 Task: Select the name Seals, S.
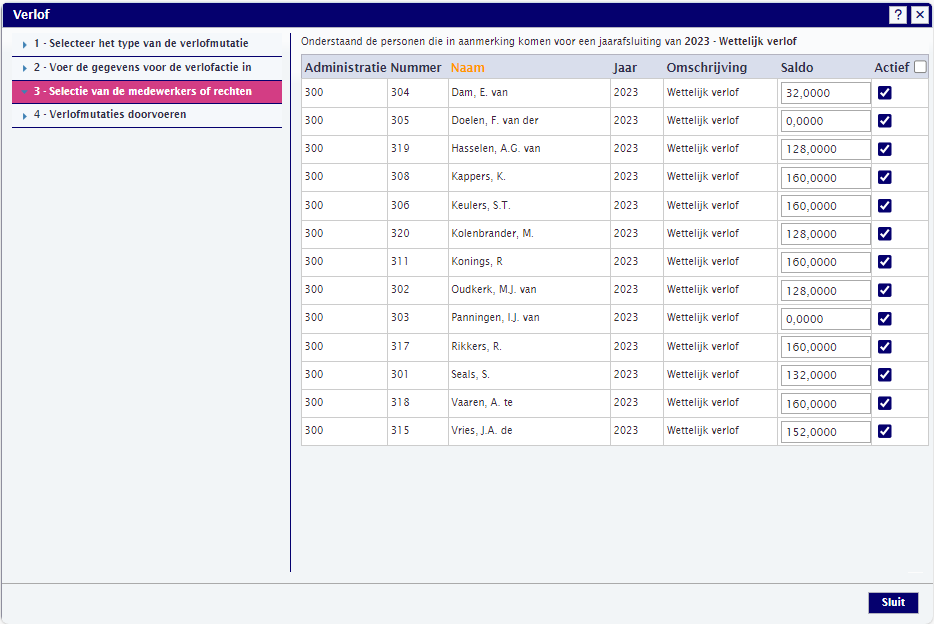coord(470,374)
